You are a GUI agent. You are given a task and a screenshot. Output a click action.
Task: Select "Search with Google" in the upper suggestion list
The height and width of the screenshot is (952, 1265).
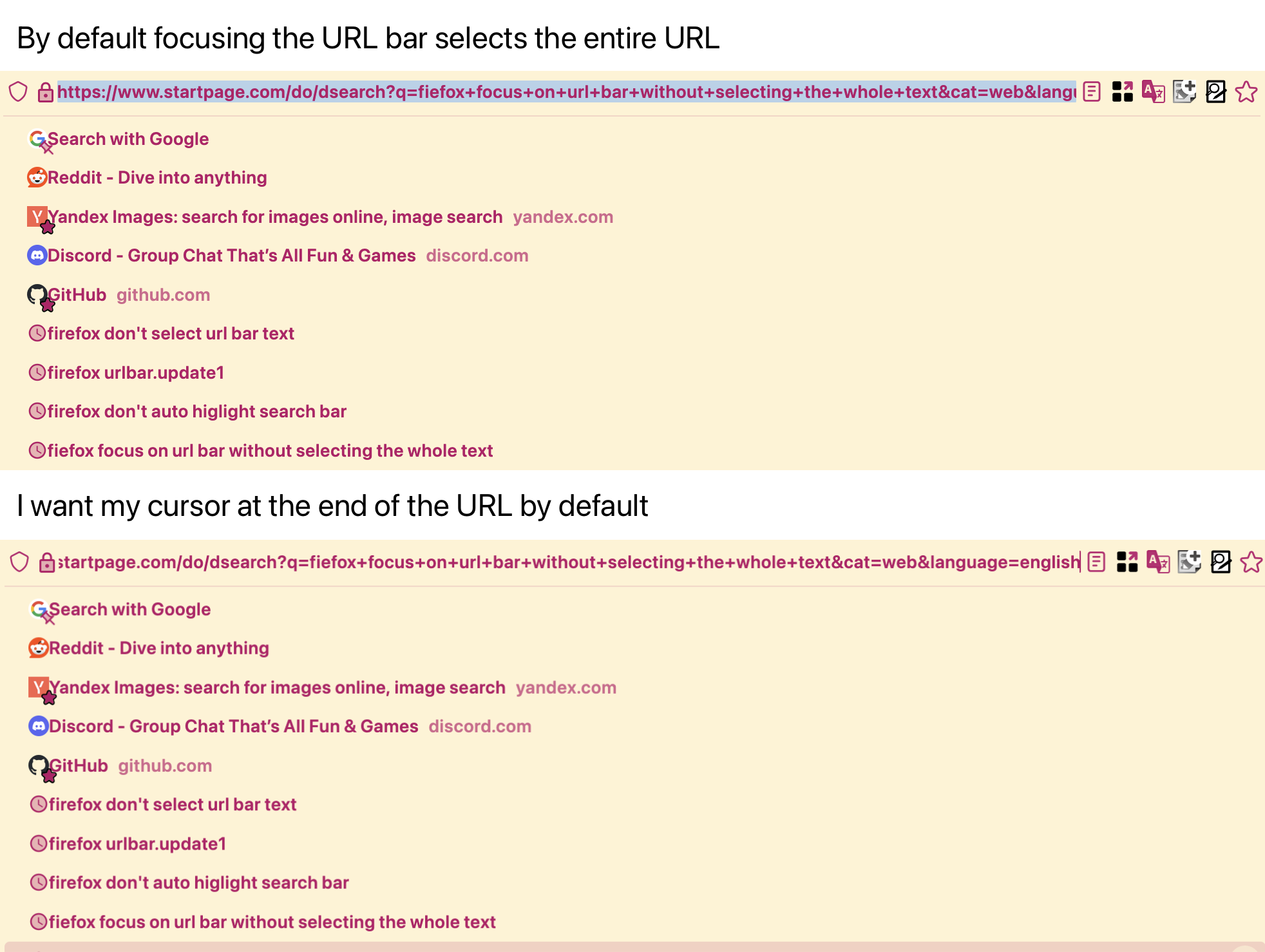(x=128, y=139)
